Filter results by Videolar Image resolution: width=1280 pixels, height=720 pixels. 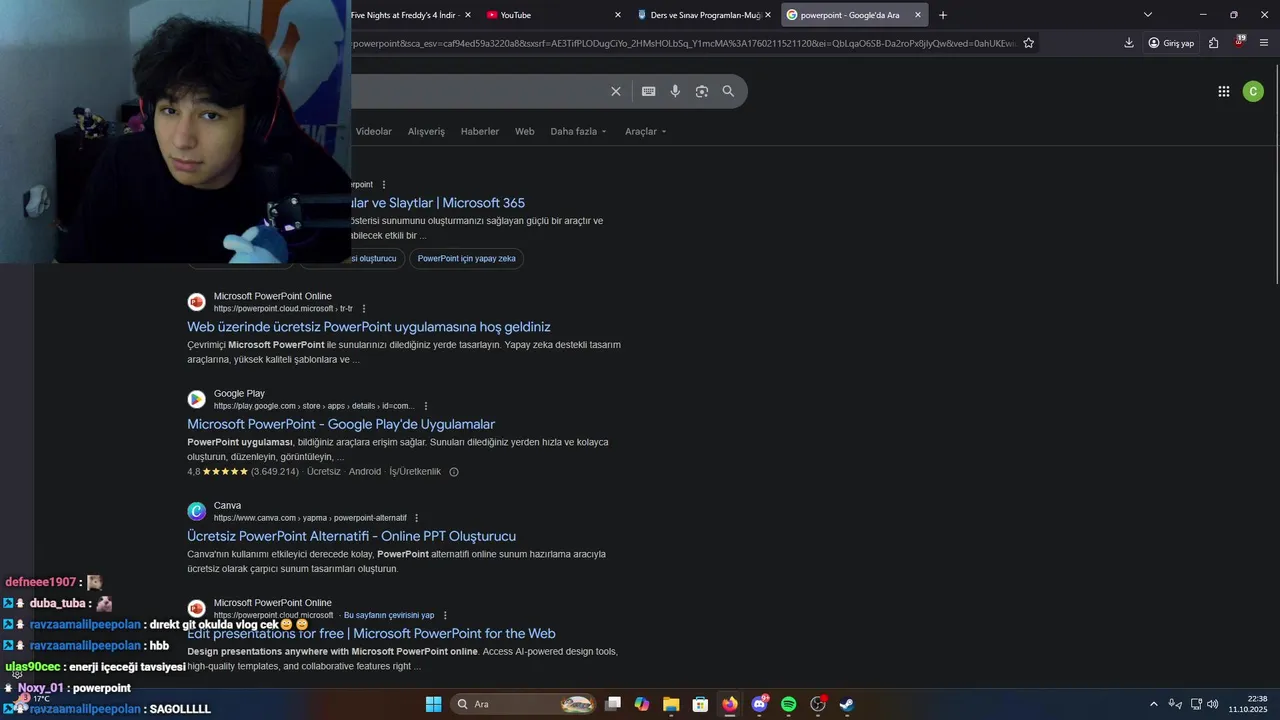point(374,131)
